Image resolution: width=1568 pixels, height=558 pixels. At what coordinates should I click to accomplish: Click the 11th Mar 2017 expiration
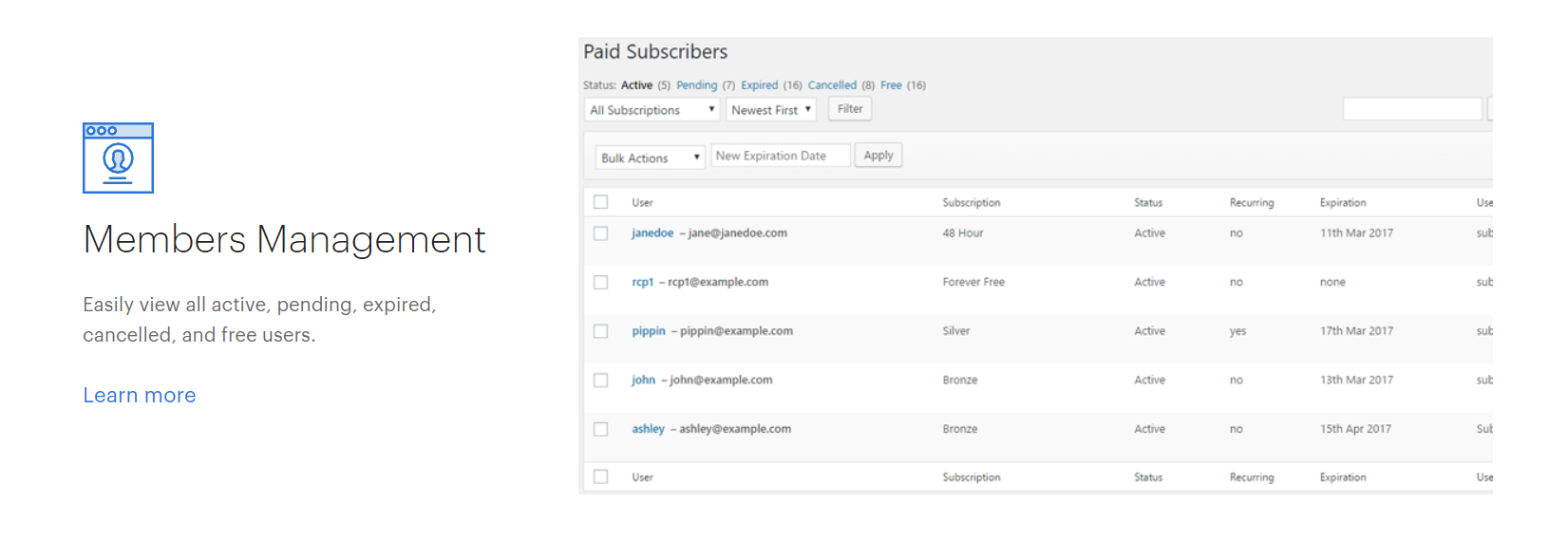(1356, 233)
